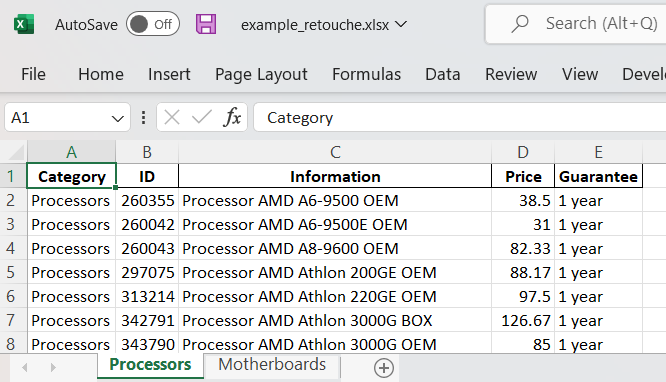This screenshot has height=382, width=666.
Task: Click cell Processor AMD A6-9500E OEM
Action: pyautogui.click(x=335, y=224)
